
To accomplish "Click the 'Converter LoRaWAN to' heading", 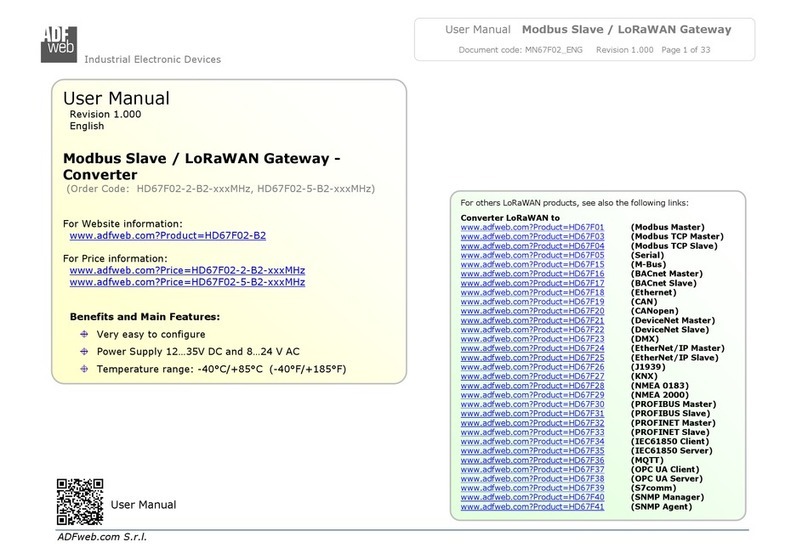I will click(x=510, y=218).
